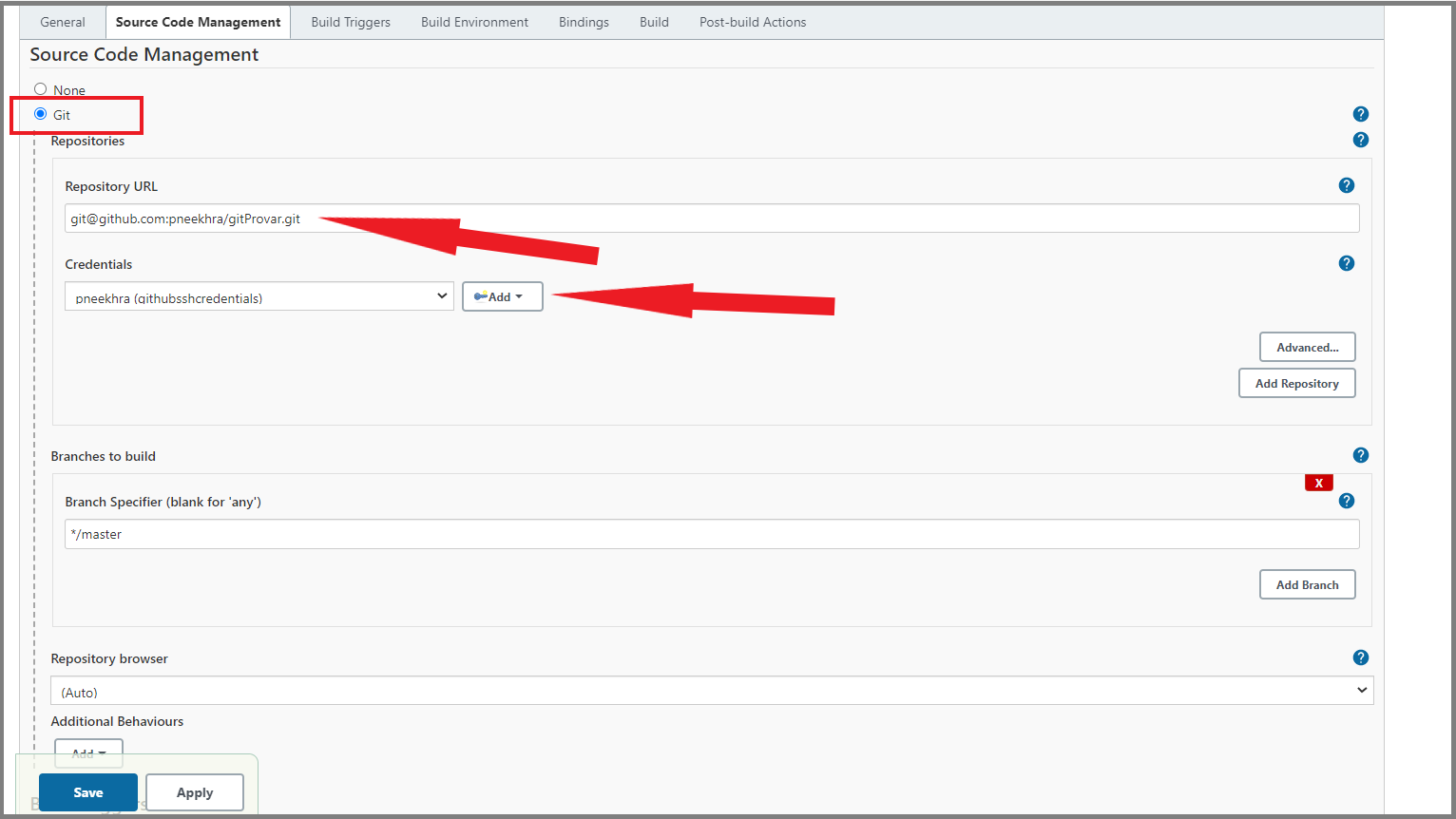This screenshot has height=819, width=1456.
Task: Open the Add credentials dropdown button
Action: point(503,296)
